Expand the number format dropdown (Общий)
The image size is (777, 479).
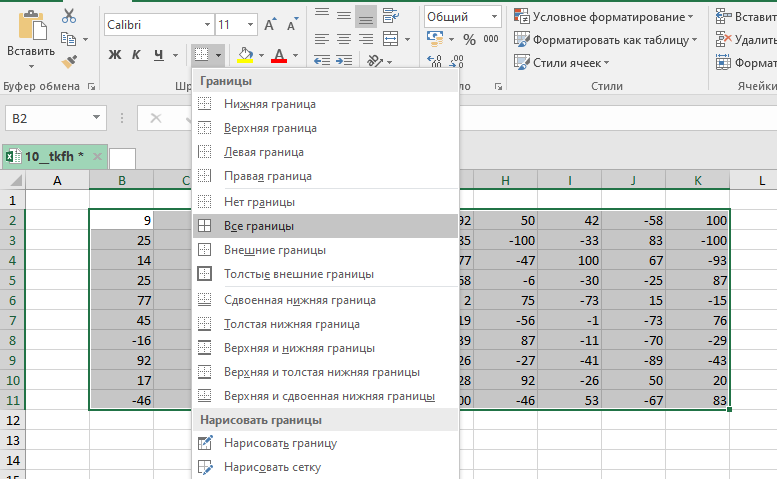tap(495, 17)
